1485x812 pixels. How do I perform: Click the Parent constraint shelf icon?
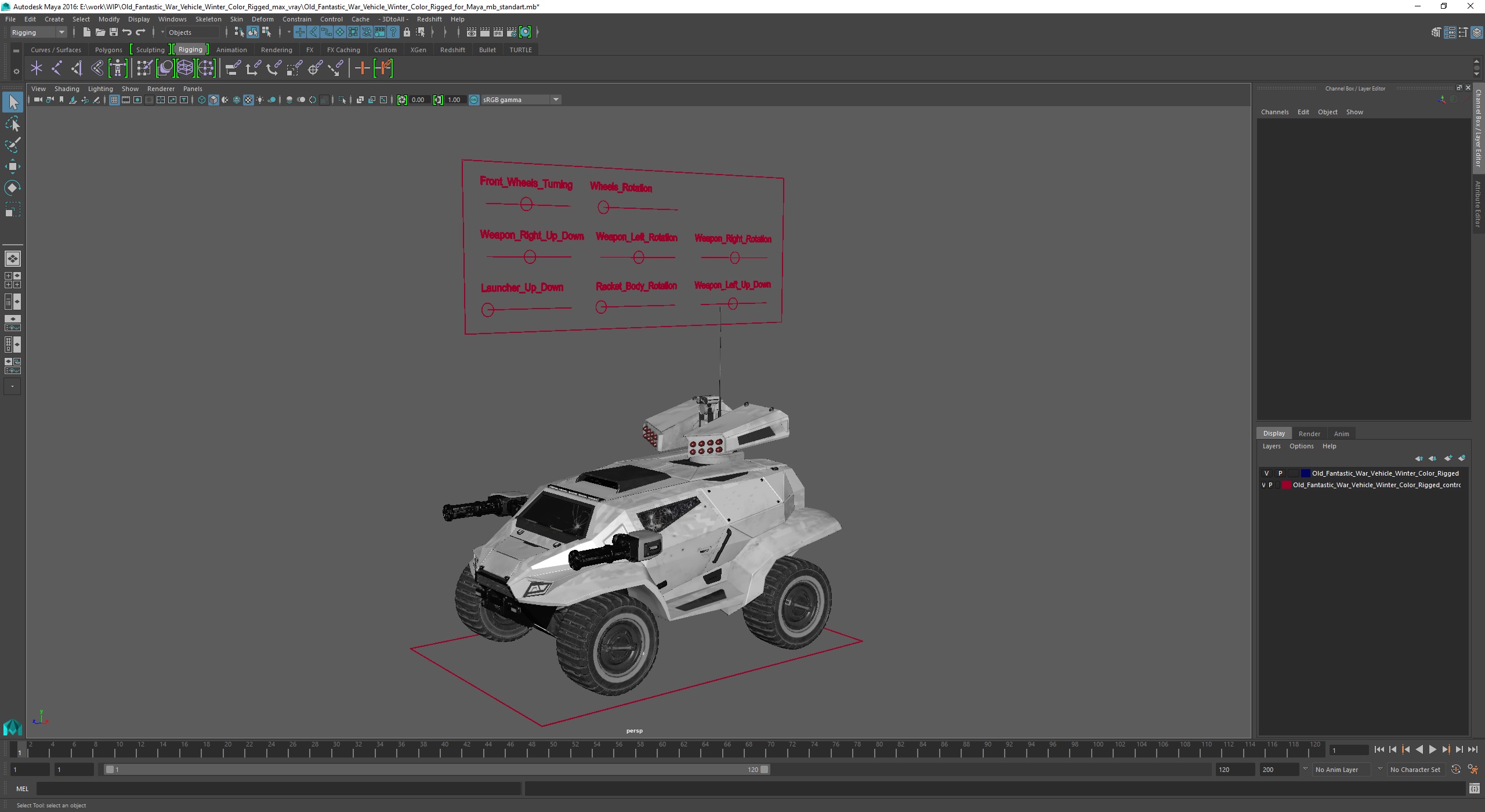(233, 68)
